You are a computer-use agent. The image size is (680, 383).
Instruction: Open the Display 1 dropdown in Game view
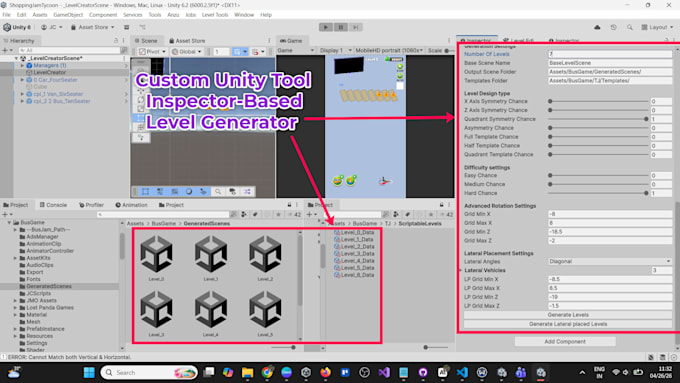point(336,50)
